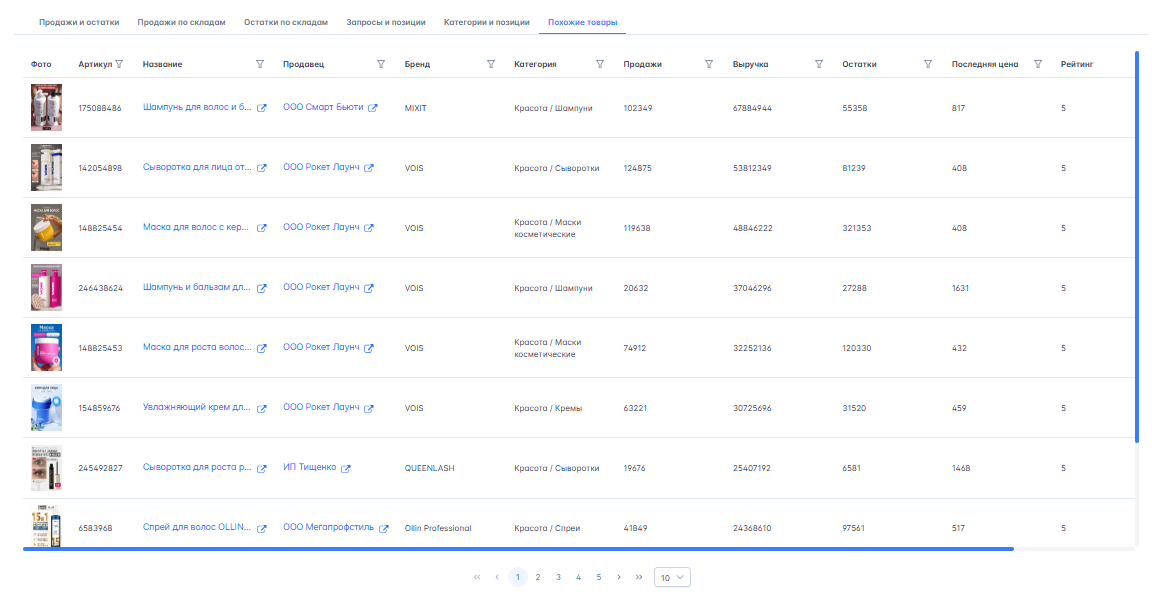The width and height of the screenshot is (1152, 612).
Task: Click thumbnail of the Увлажняющий крем product
Action: [x=46, y=408]
